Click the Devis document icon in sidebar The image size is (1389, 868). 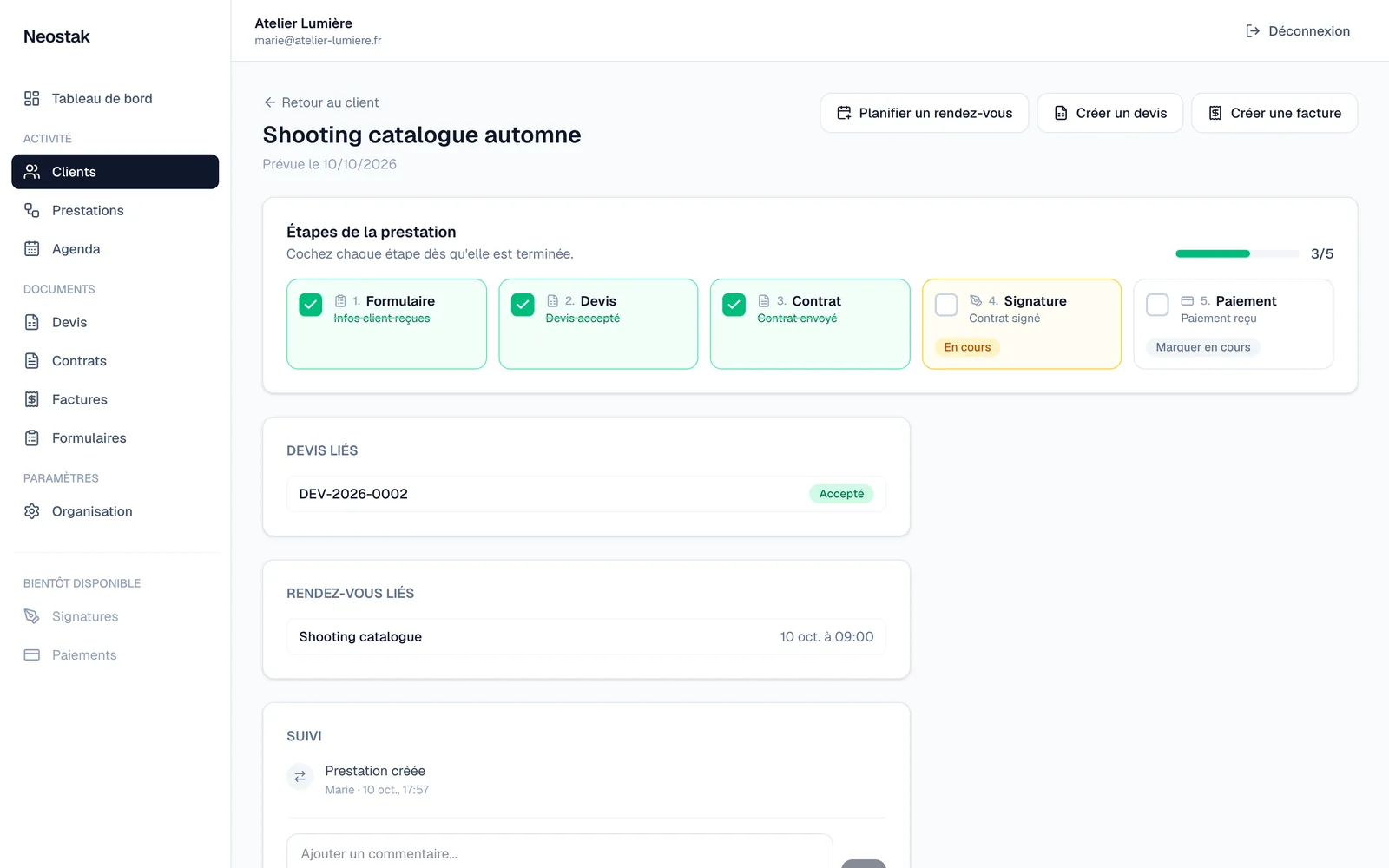[32, 322]
